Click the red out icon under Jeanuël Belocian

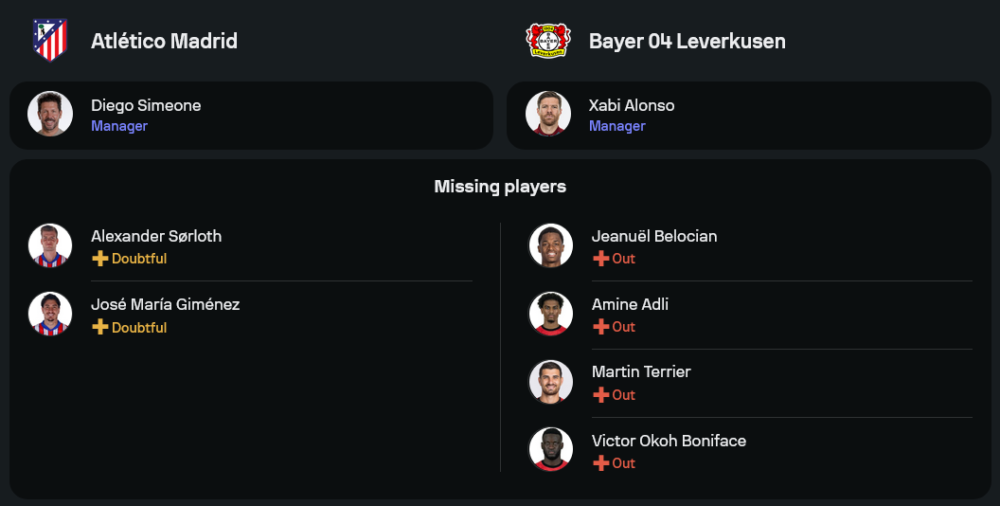[x=601, y=259]
